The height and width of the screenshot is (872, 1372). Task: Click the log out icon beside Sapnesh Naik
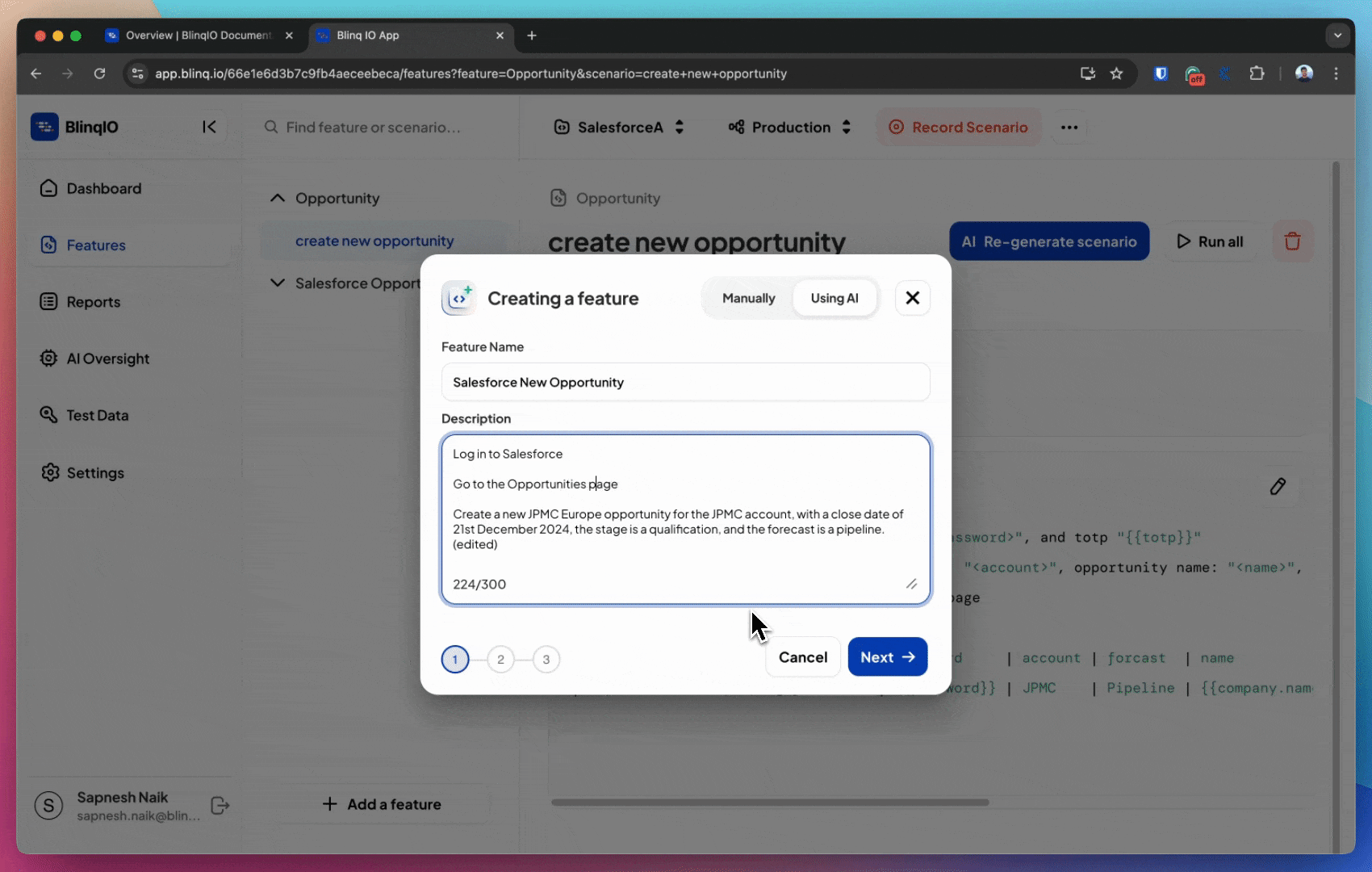coord(220,806)
